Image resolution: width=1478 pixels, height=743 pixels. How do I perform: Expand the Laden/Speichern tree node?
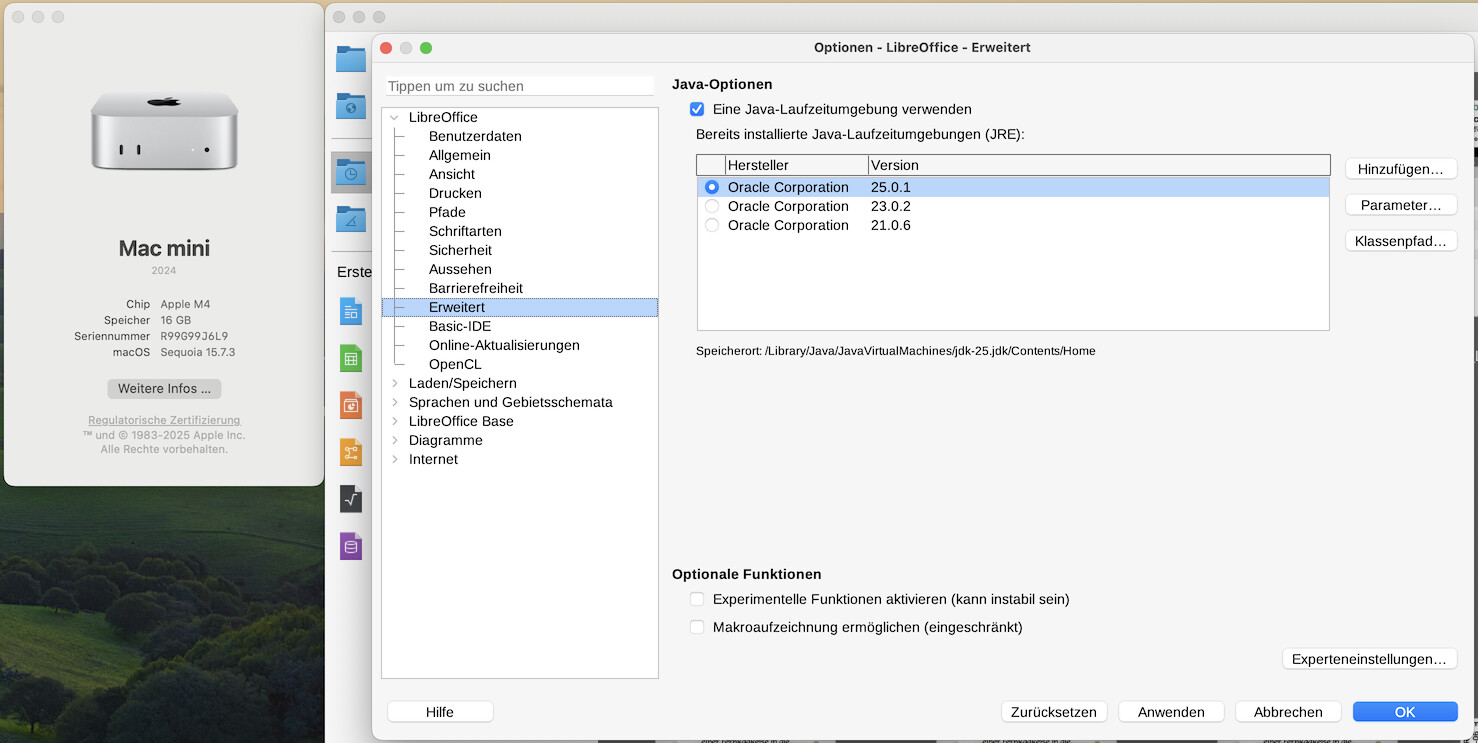point(395,383)
